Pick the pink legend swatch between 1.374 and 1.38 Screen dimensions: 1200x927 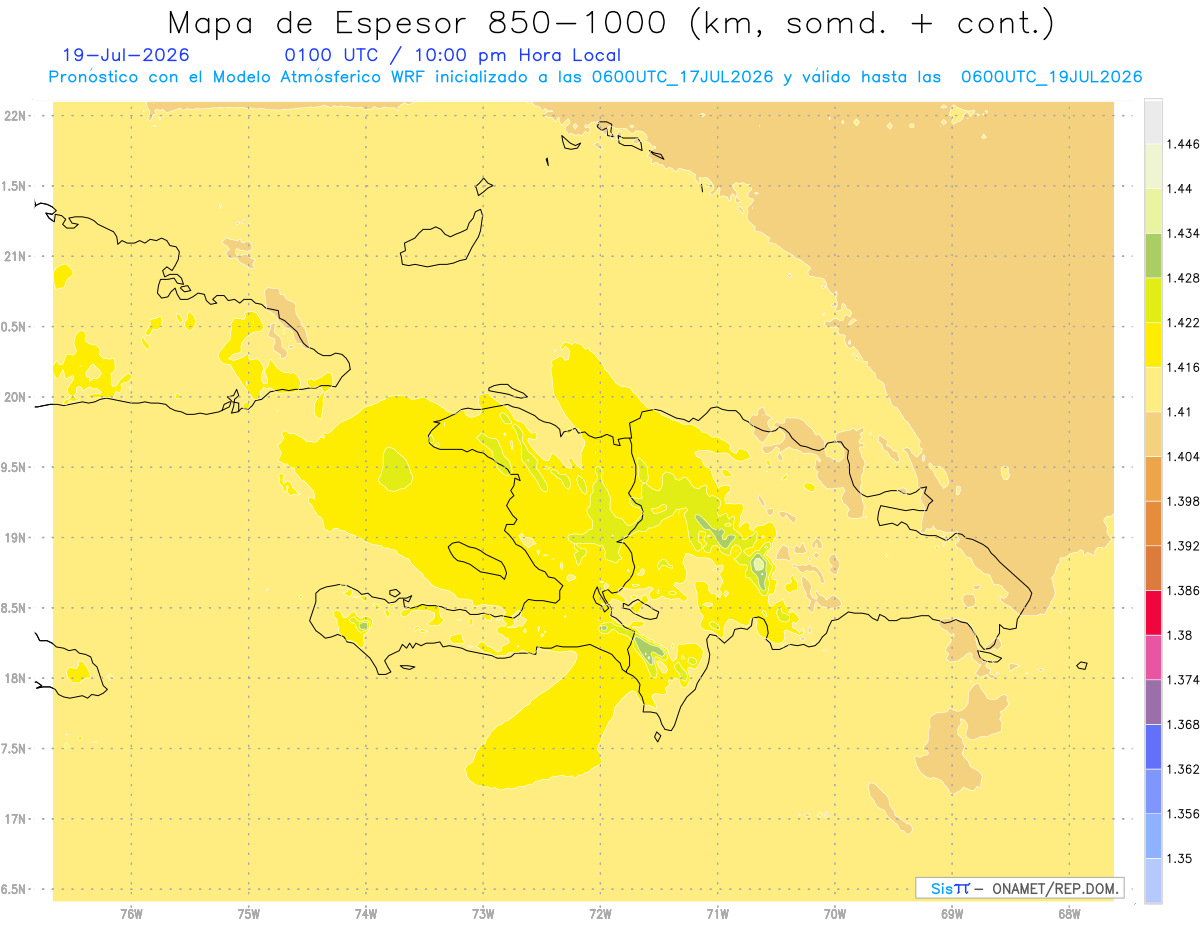tap(1153, 658)
